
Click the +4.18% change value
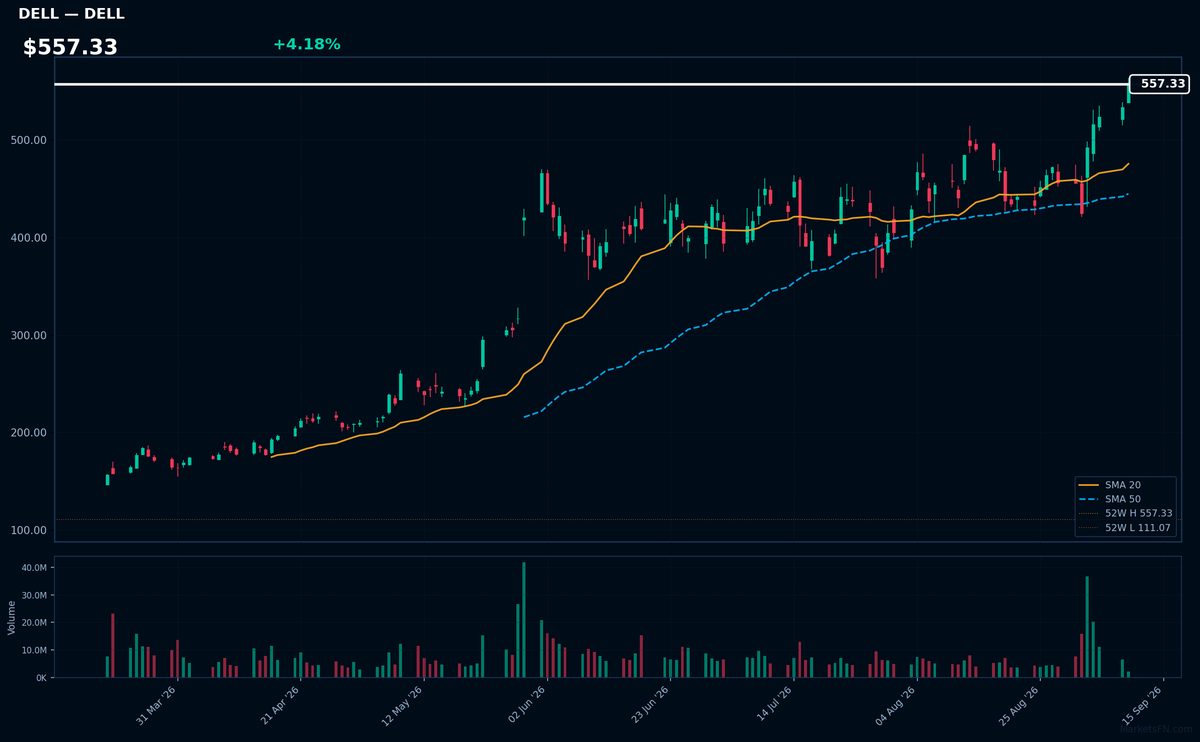[x=306, y=44]
